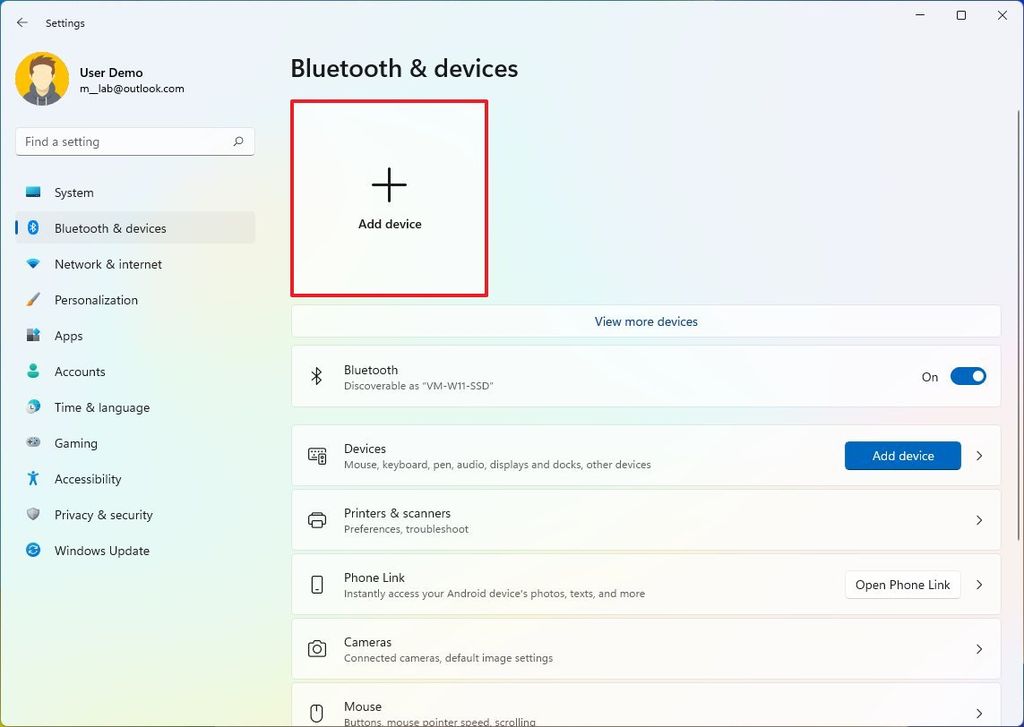Screen dimensions: 1024x727
Task: Expand the Mouse settings chevron
Action: pyautogui.click(x=979, y=711)
